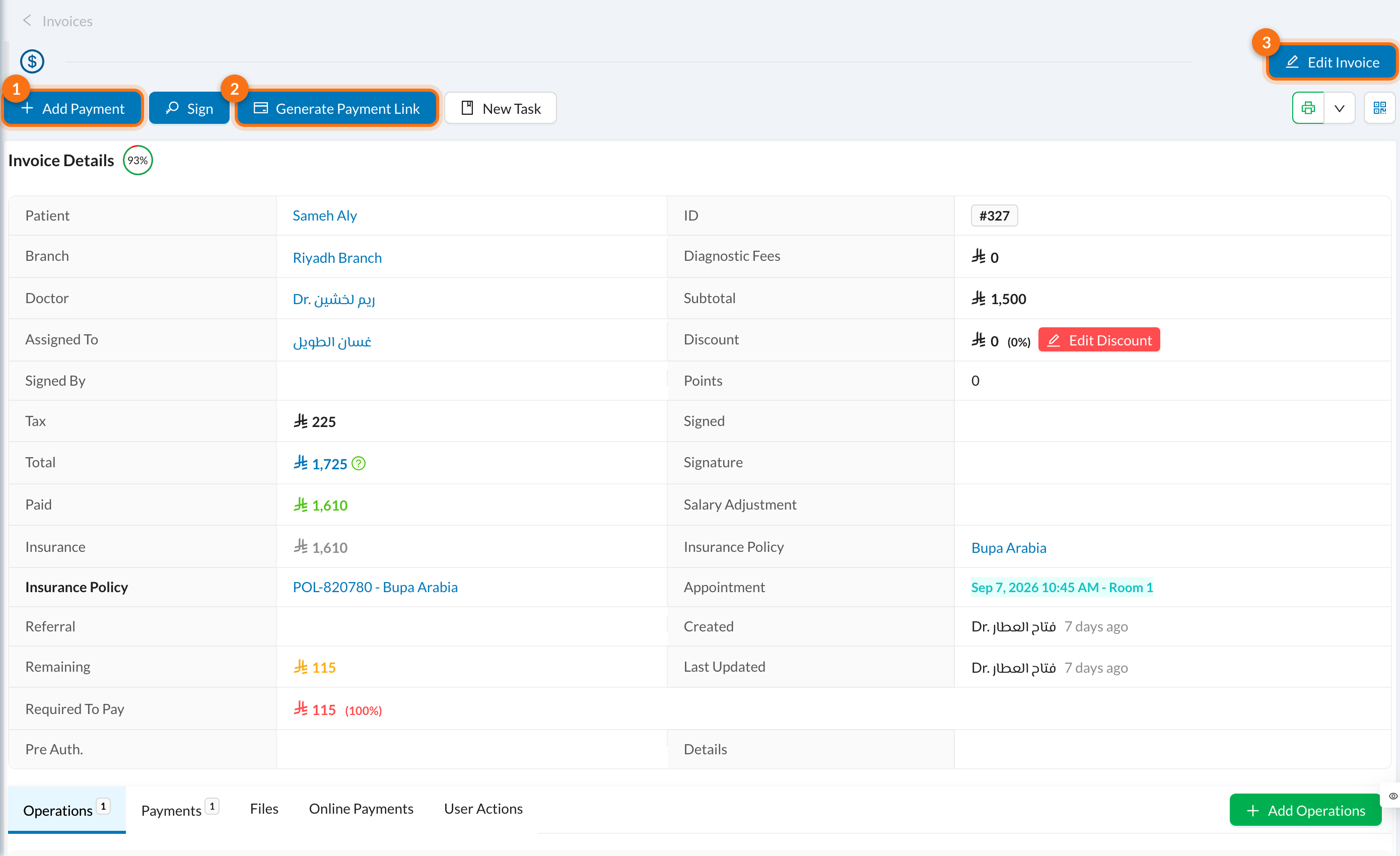Click the Sign button's magnifier icon
Image resolution: width=1400 pixels, height=856 pixels.
tap(172, 107)
